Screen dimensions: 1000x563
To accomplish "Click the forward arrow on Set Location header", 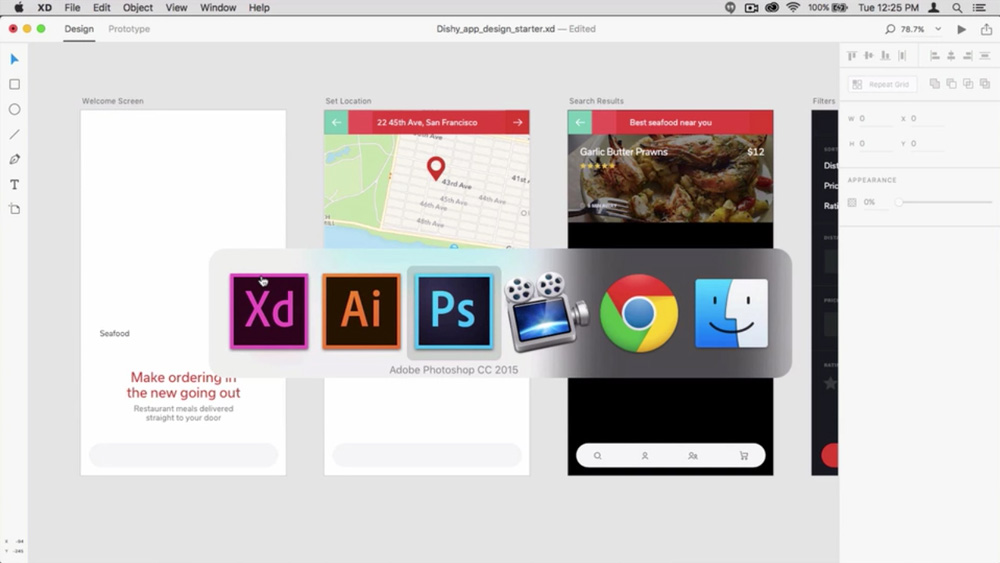I will 518,122.
